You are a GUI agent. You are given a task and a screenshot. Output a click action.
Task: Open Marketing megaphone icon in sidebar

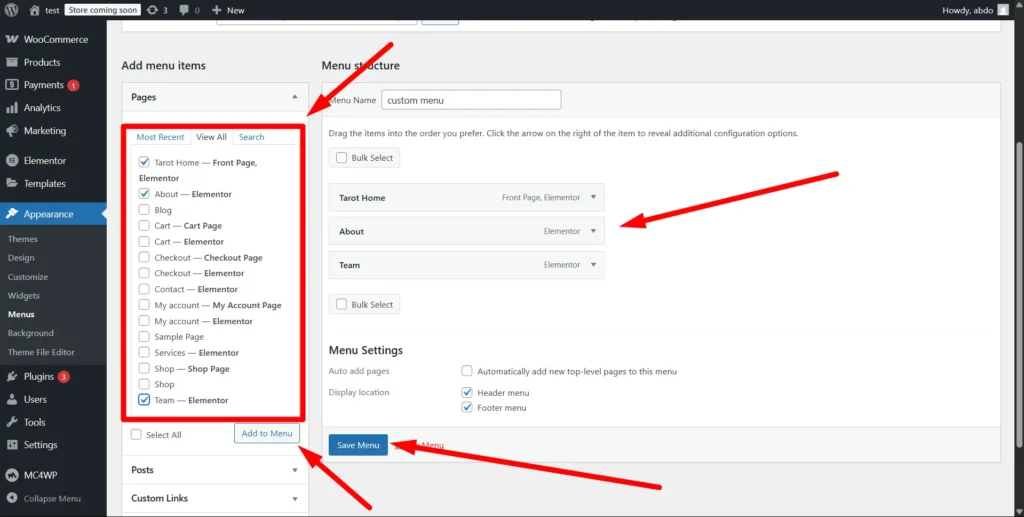coord(12,131)
